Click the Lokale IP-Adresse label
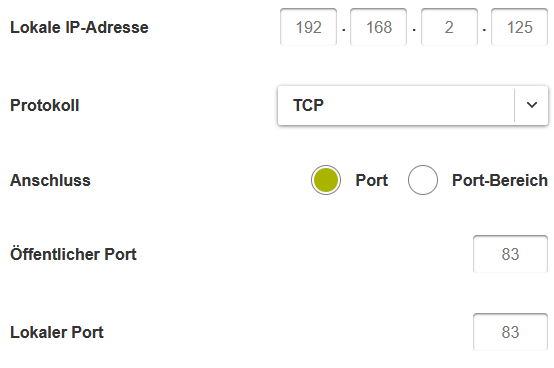554x368 pixels. coord(79,27)
